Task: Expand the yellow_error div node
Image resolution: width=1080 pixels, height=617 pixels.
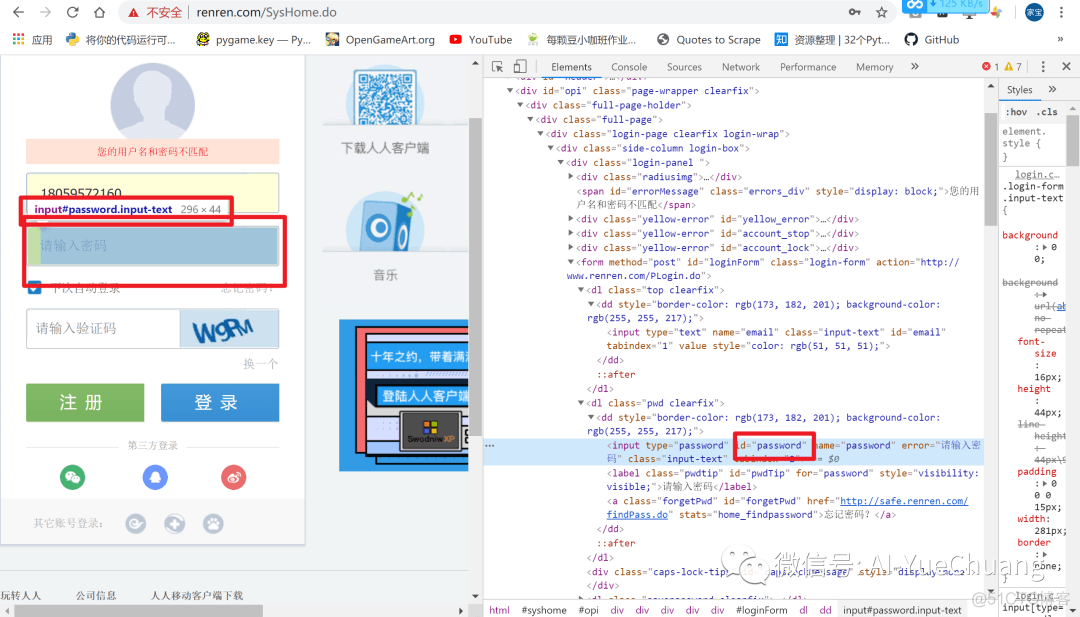Action: [571, 219]
